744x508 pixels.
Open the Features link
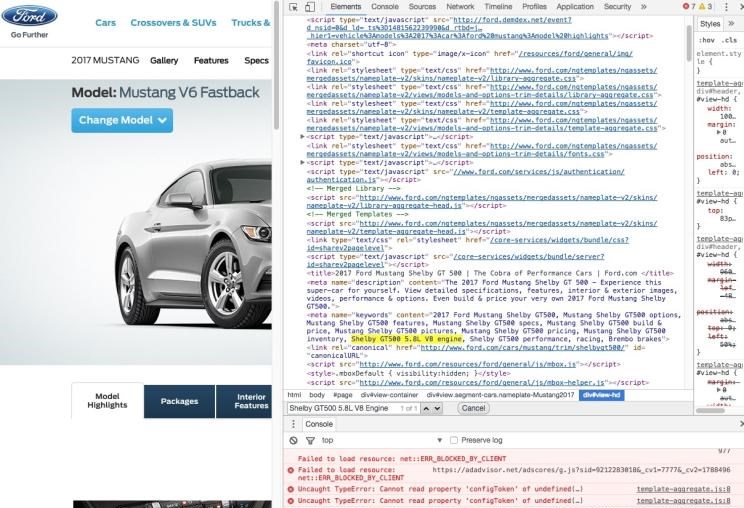pos(211,61)
